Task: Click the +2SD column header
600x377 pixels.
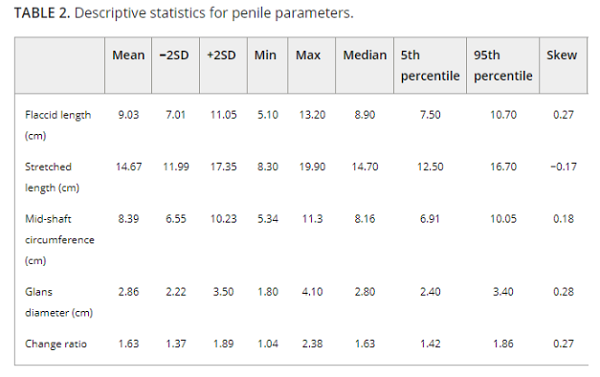Action: tap(221, 55)
